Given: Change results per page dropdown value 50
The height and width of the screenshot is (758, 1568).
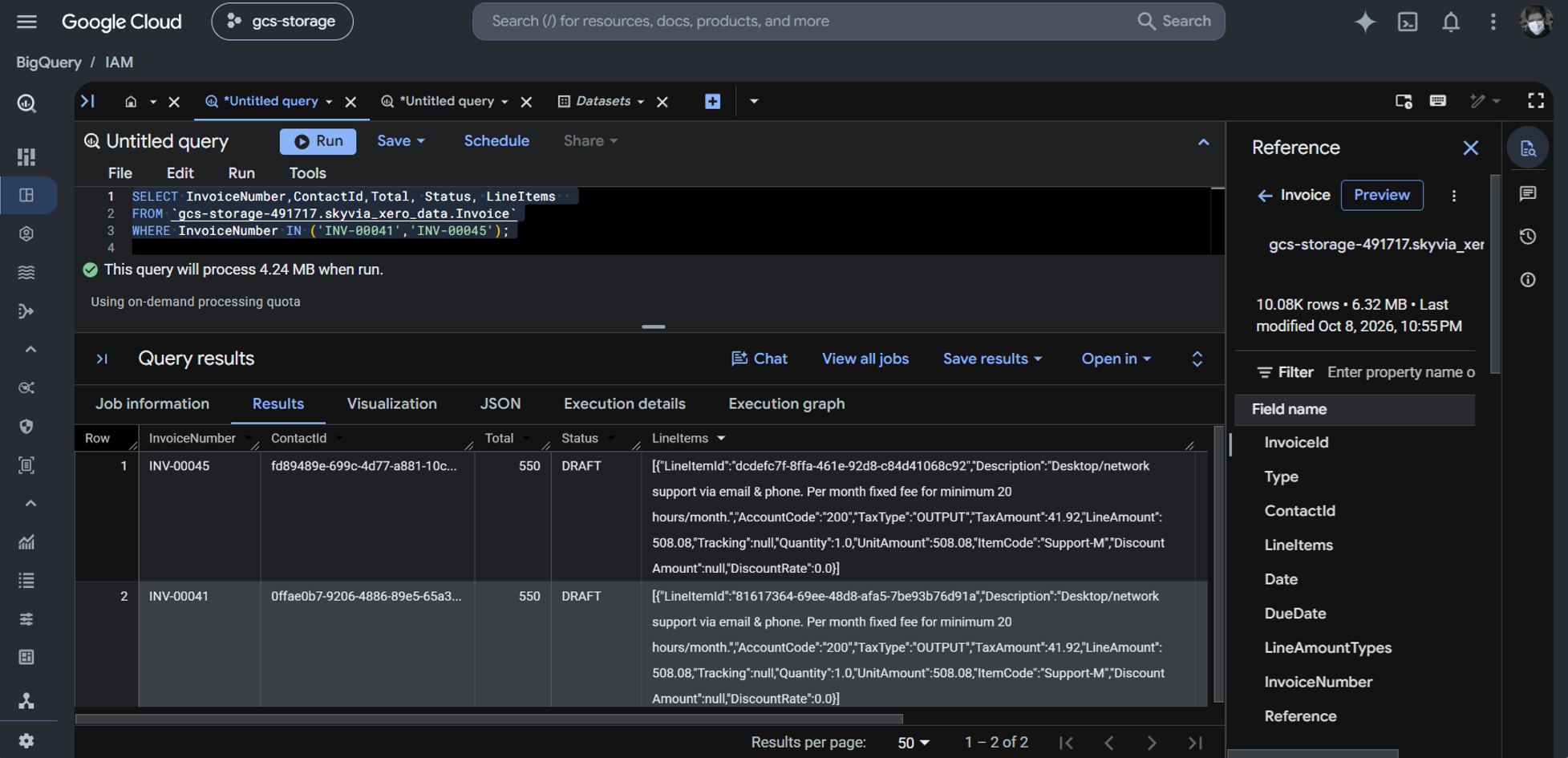Looking at the screenshot, I should pyautogui.click(x=914, y=743).
